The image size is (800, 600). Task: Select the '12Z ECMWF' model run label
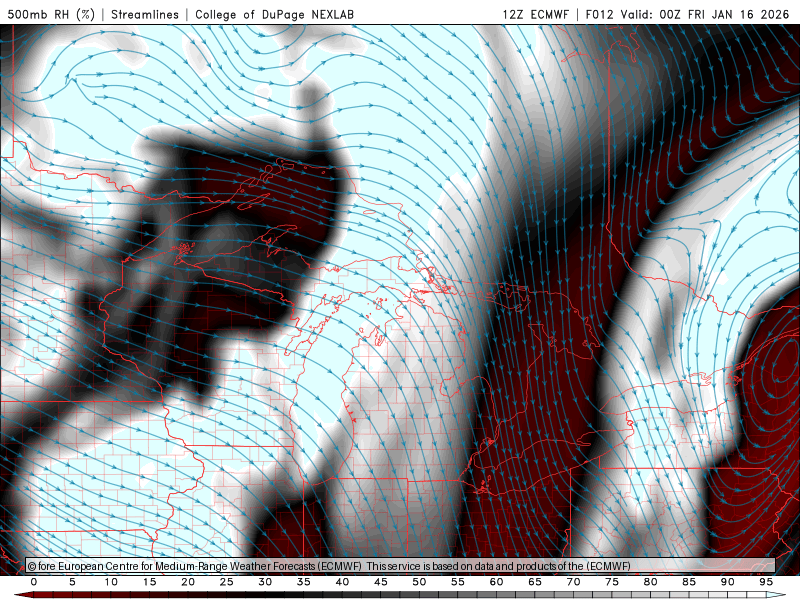click(x=535, y=14)
